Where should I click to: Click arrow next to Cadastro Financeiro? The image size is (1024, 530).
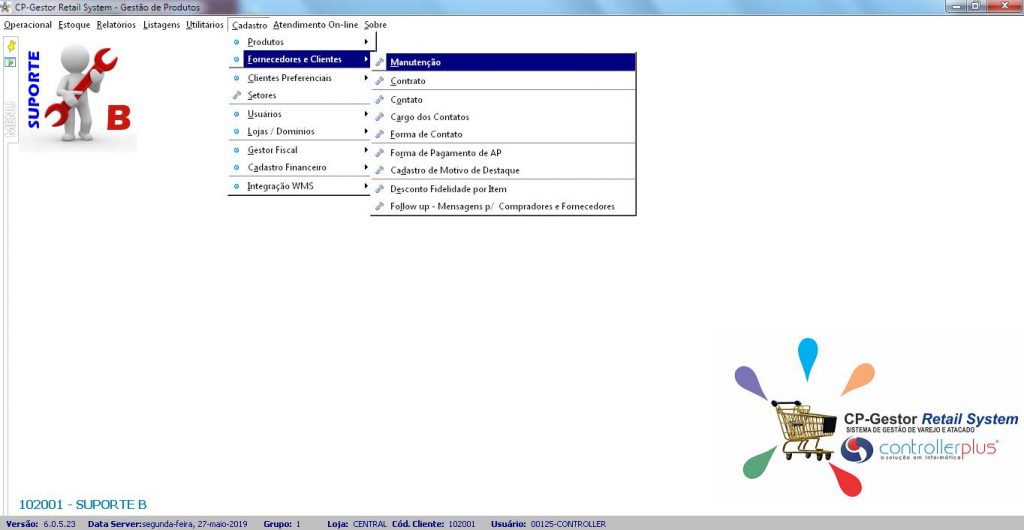366,167
